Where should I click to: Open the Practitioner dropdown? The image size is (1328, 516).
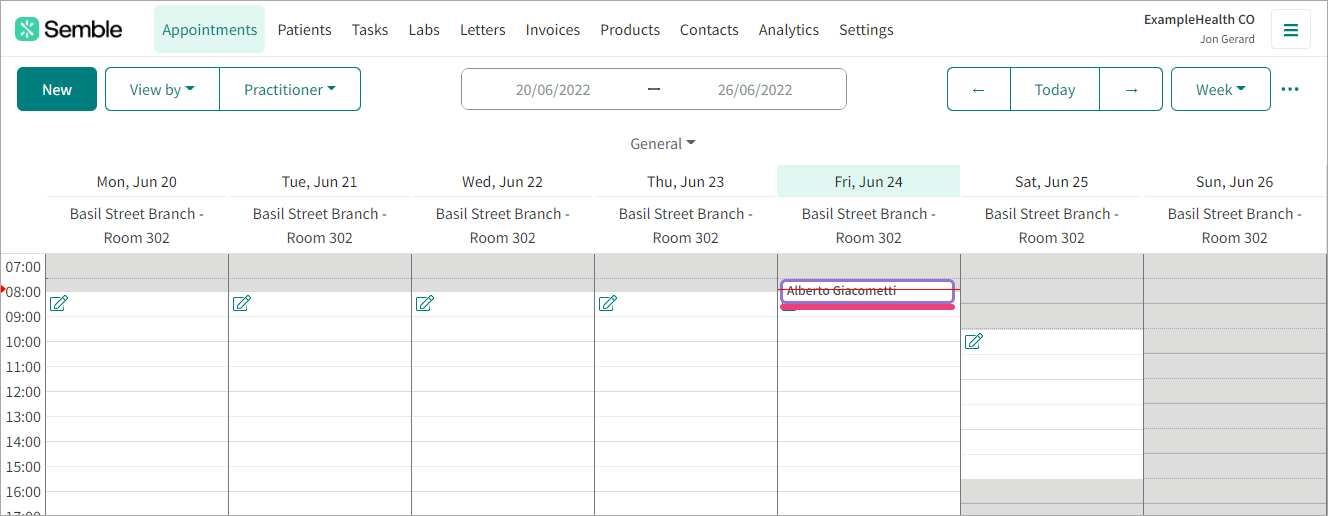(290, 89)
